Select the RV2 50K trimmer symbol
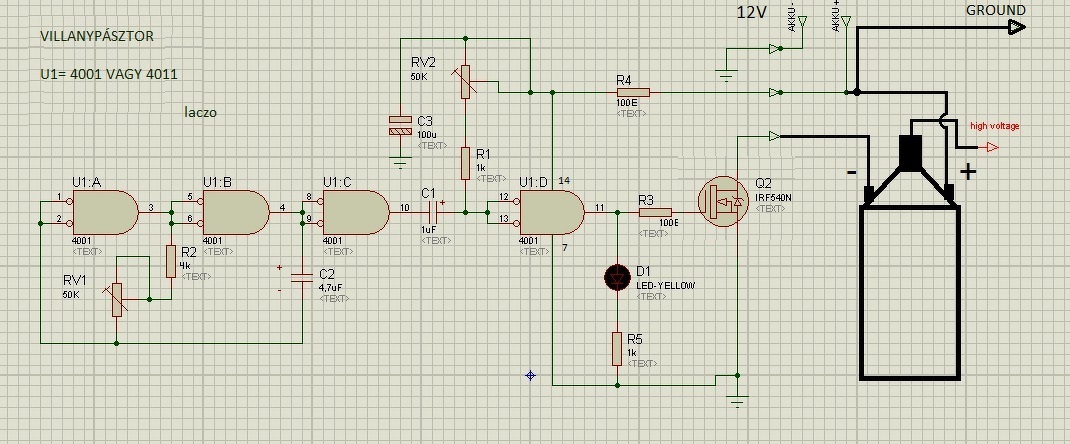Screen dimensions: 1070x444 coord(465,82)
